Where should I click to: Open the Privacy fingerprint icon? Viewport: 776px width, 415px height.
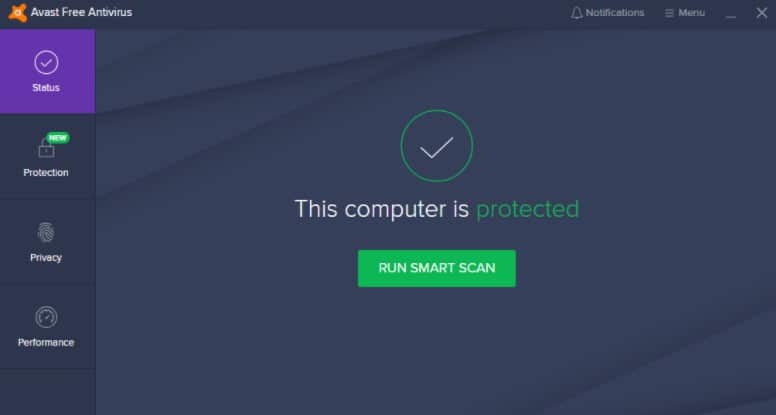tap(46, 232)
